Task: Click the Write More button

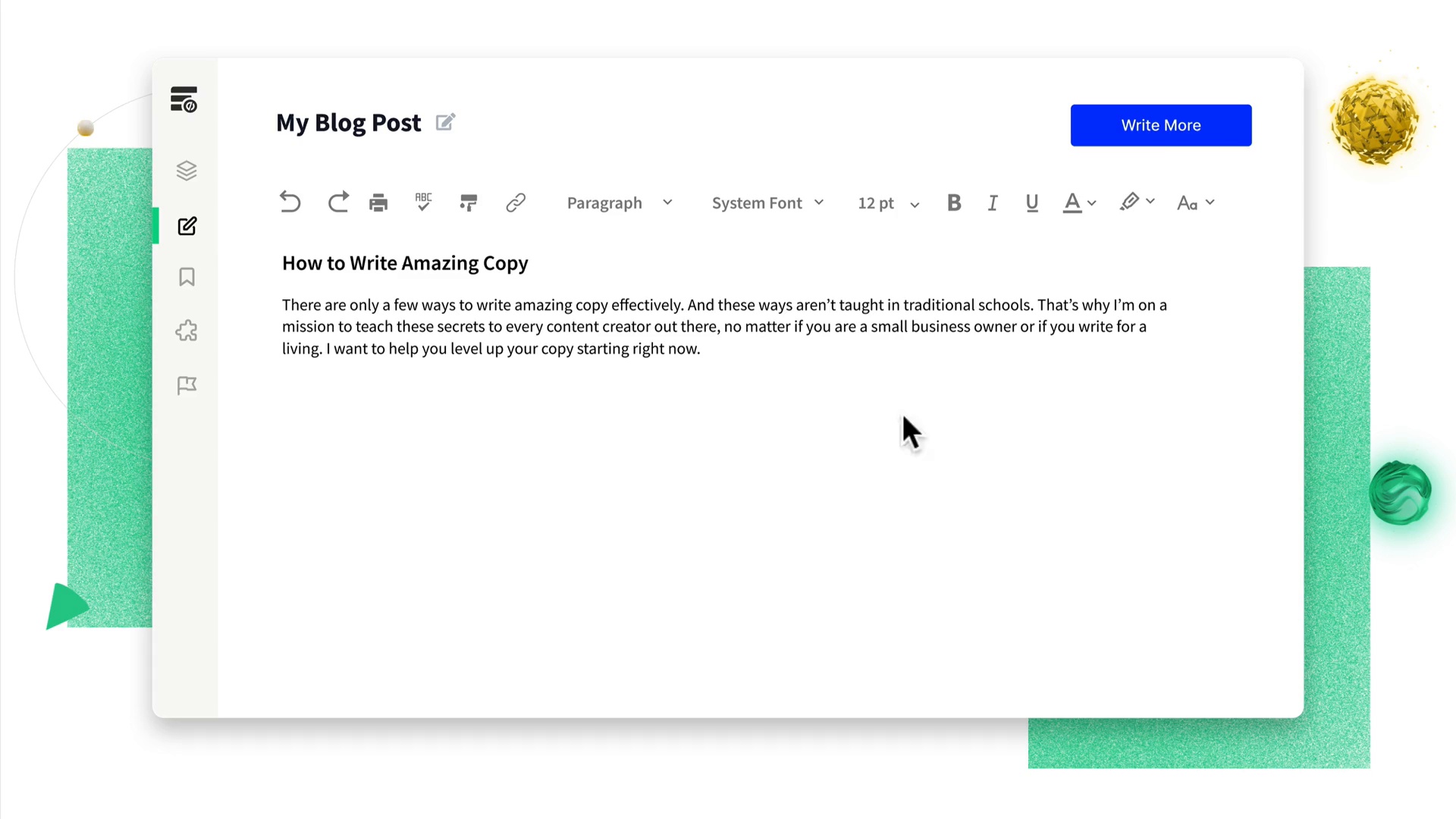Action: click(x=1161, y=125)
